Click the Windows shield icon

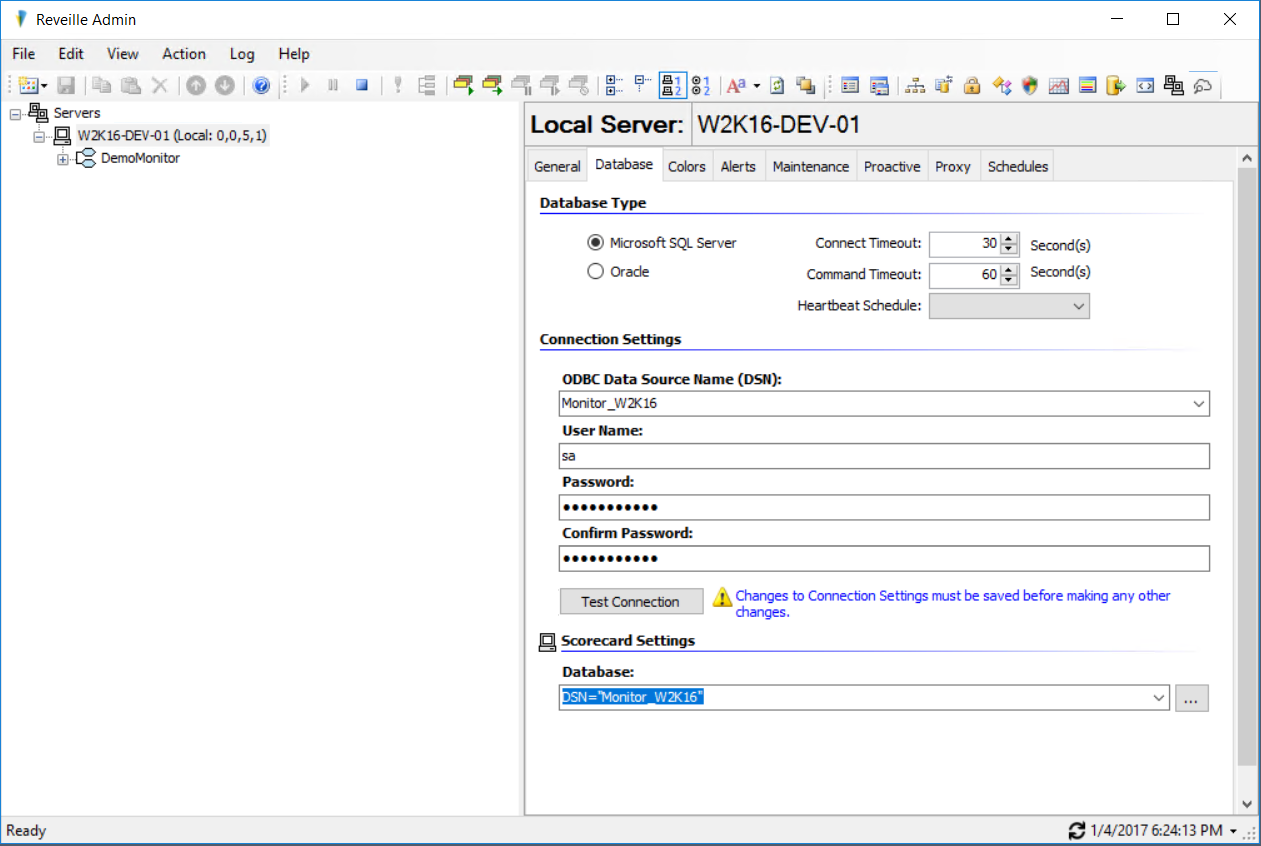[1030, 86]
